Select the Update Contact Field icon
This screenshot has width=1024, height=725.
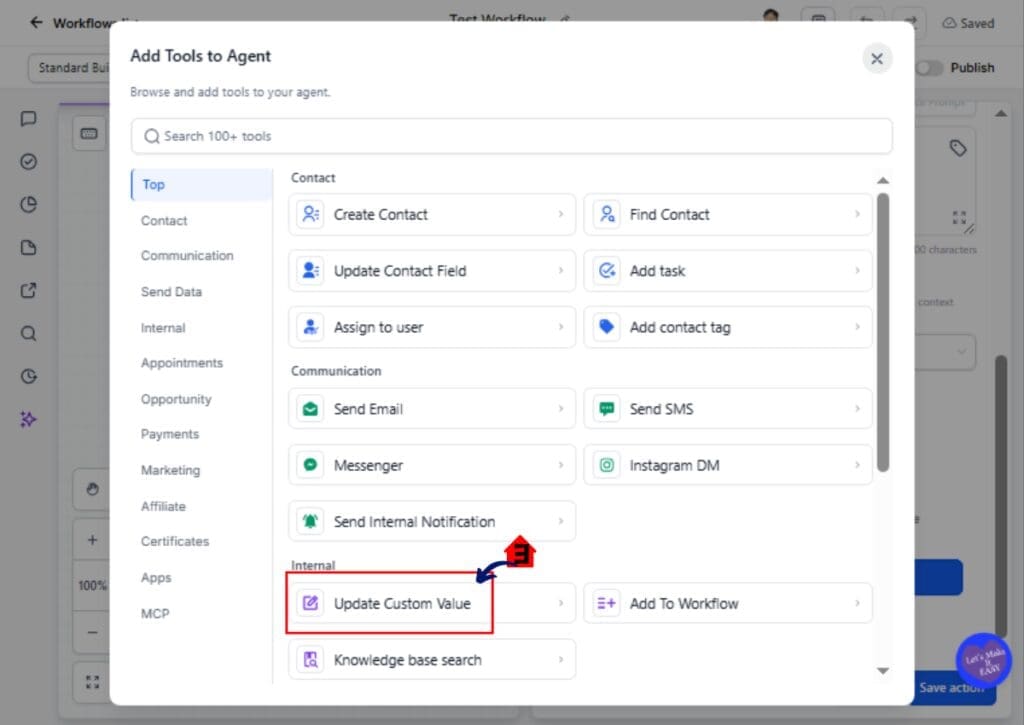[310, 270]
